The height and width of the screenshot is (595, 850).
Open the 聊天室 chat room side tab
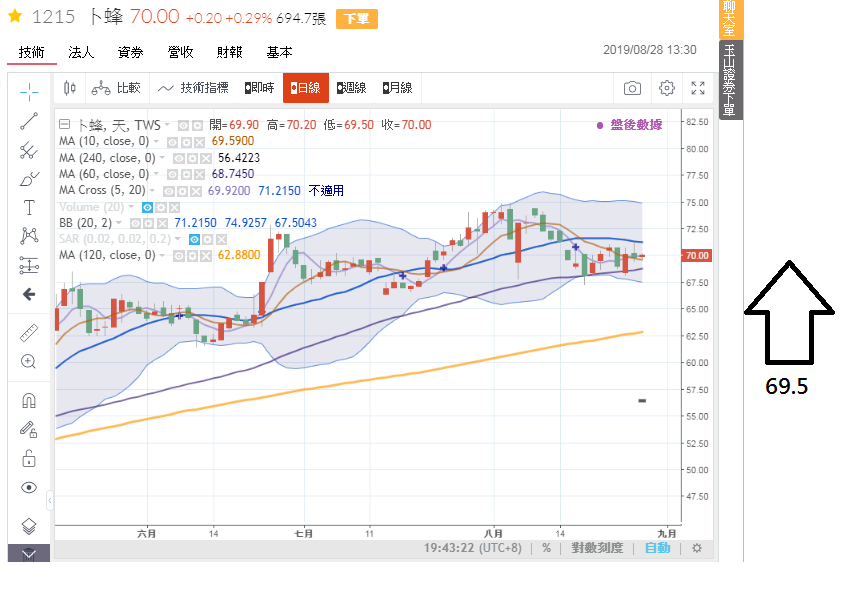(x=730, y=19)
